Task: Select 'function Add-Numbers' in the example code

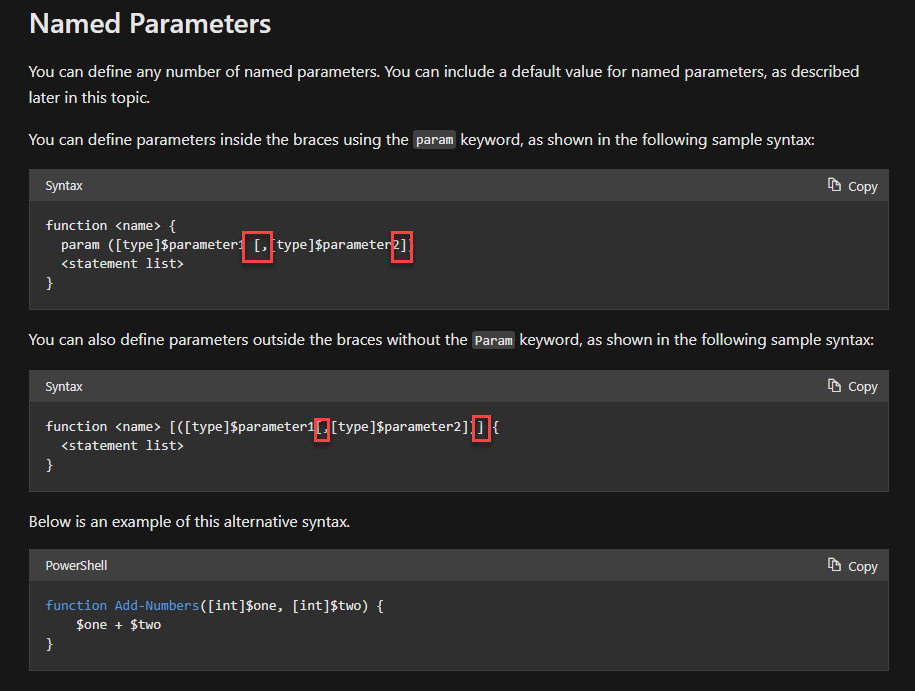Action: (x=125, y=605)
